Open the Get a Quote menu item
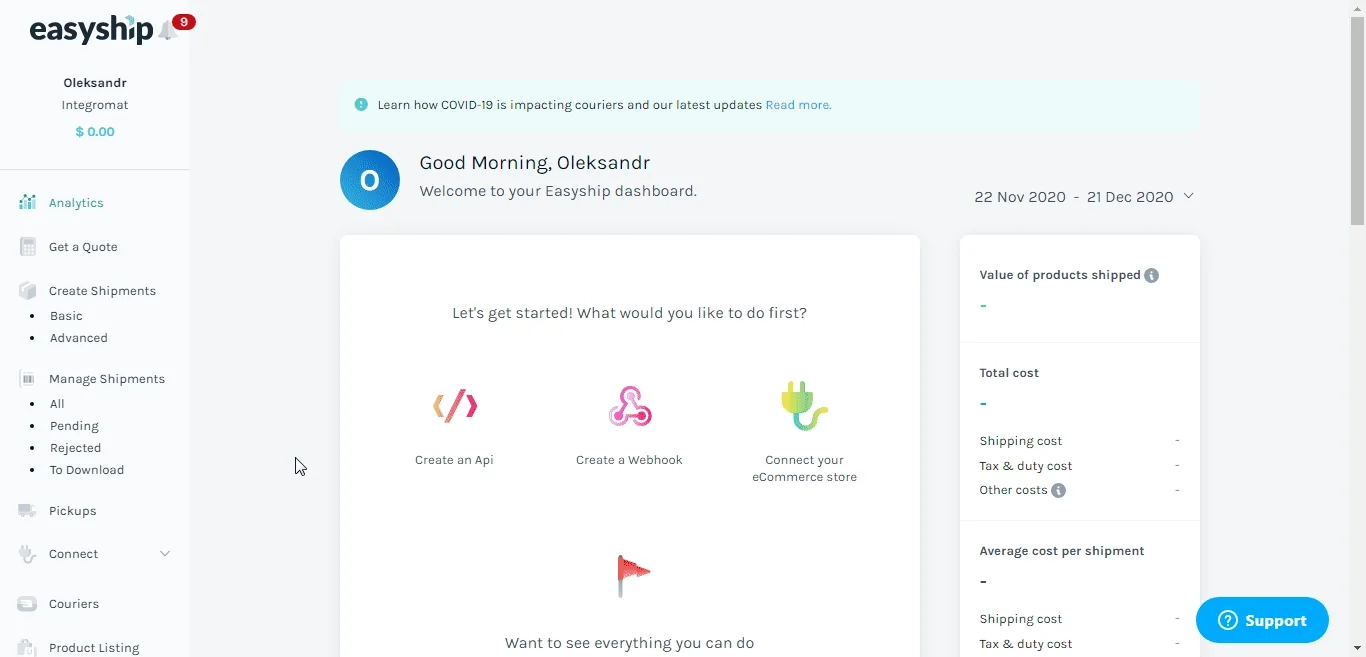The width and height of the screenshot is (1366, 657). coord(83,247)
